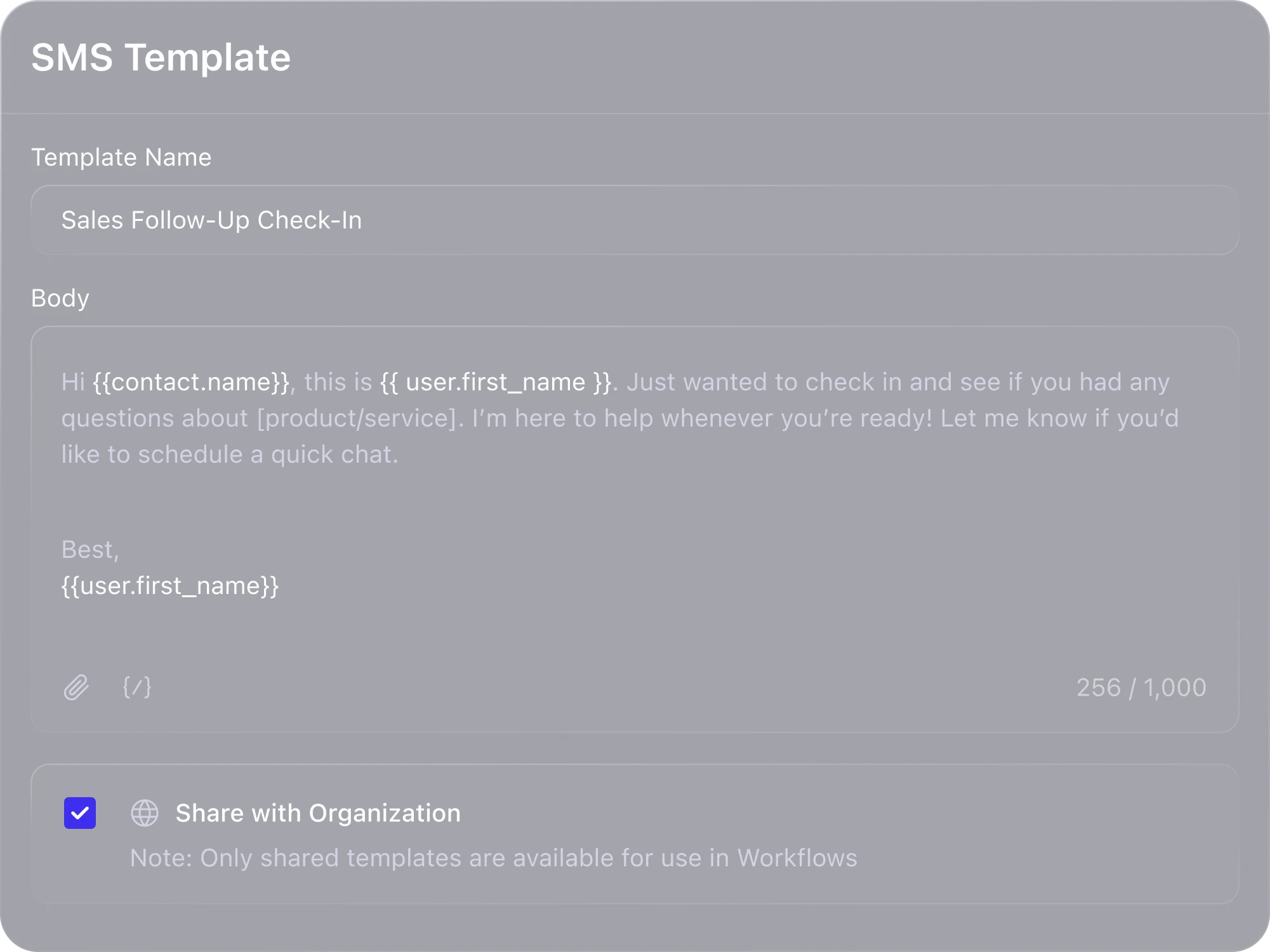Screen dimensions: 1270x952
Task: Open the insert variable curly-brace icon
Action: point(137,687)
